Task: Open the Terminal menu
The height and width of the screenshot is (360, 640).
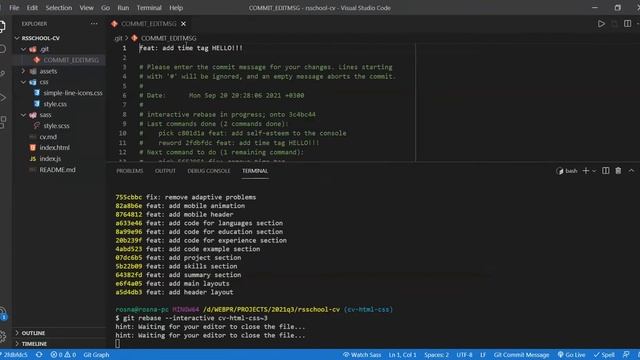Action: [149, 8]
